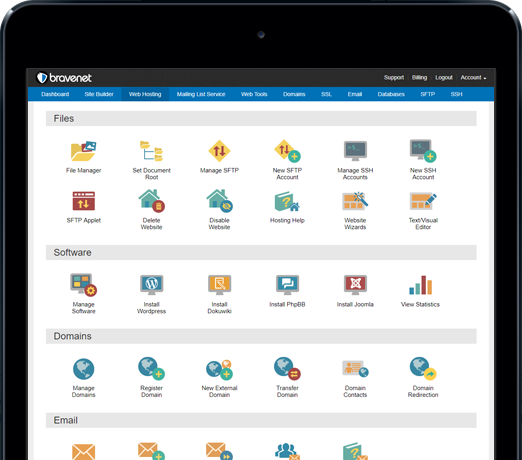This screenshot has width=522, height=460.
Task: Click the bravenet logo
Action: (64, 78)
